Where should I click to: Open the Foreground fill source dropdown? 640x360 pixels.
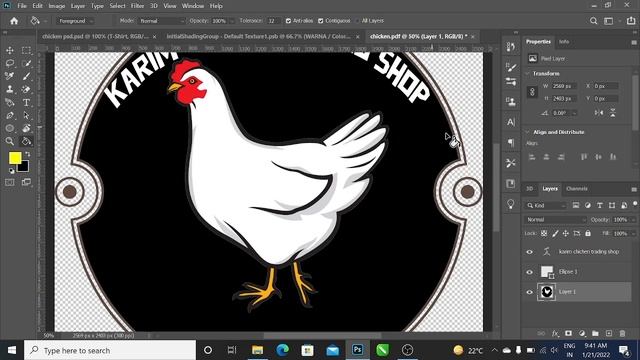pos(75,21)
